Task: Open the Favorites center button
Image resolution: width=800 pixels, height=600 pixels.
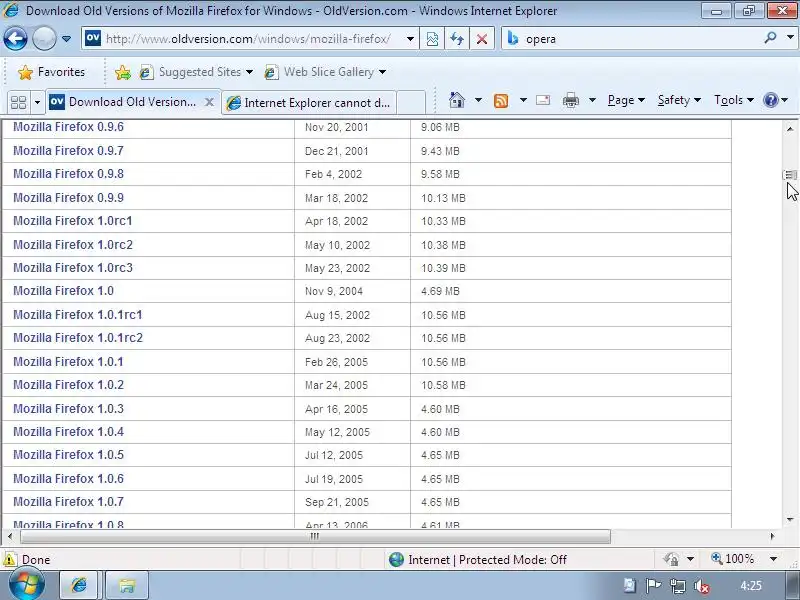Action: tap(52, 72)
